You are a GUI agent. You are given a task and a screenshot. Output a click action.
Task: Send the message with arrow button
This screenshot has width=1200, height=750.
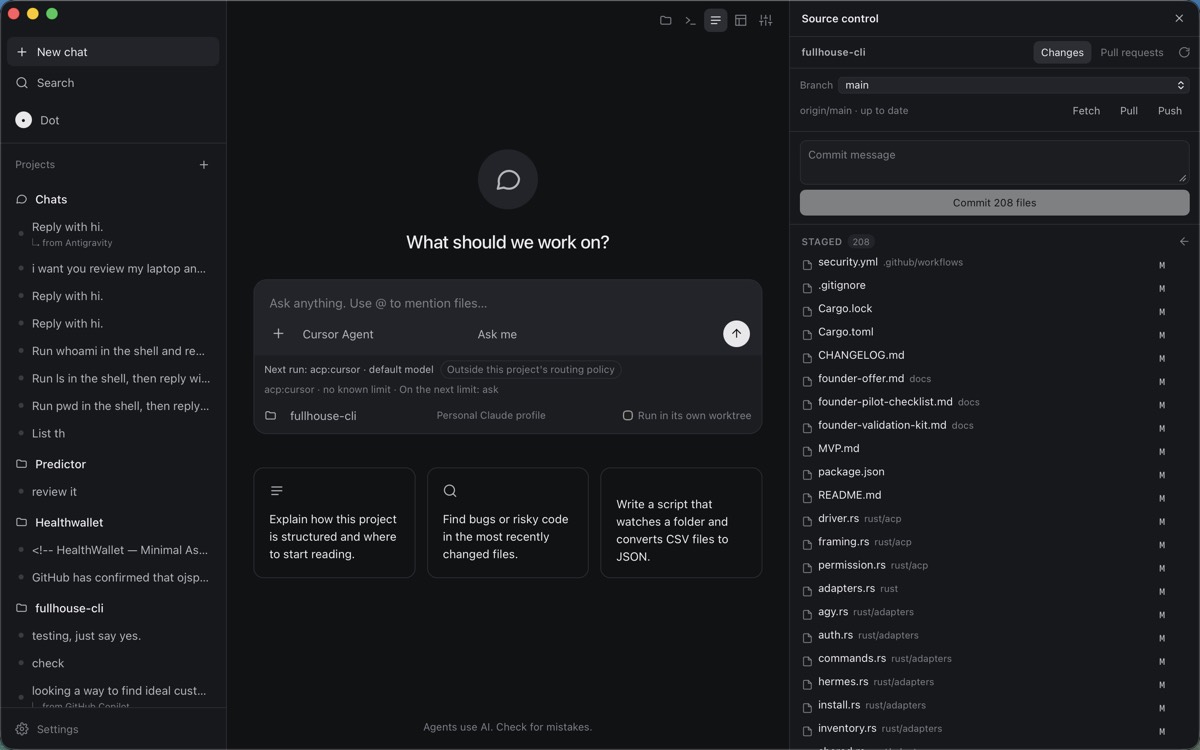pos(736,334)
